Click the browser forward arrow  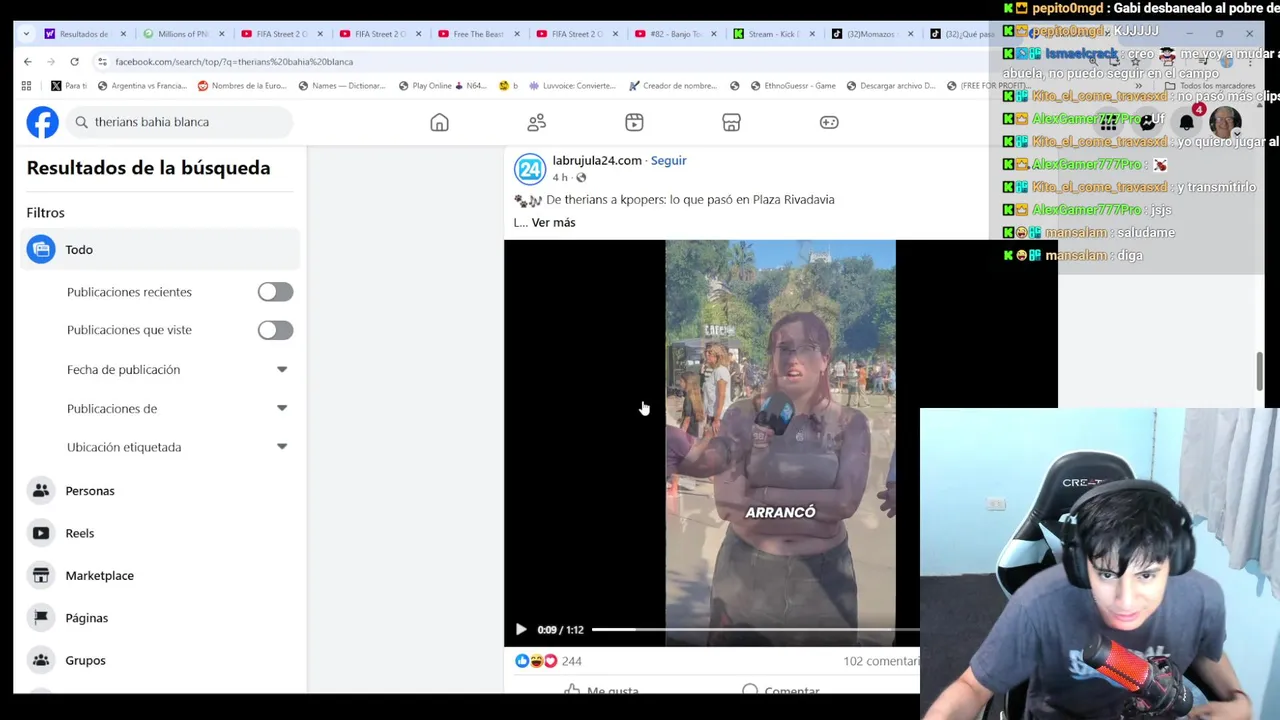tap(51, 61)
